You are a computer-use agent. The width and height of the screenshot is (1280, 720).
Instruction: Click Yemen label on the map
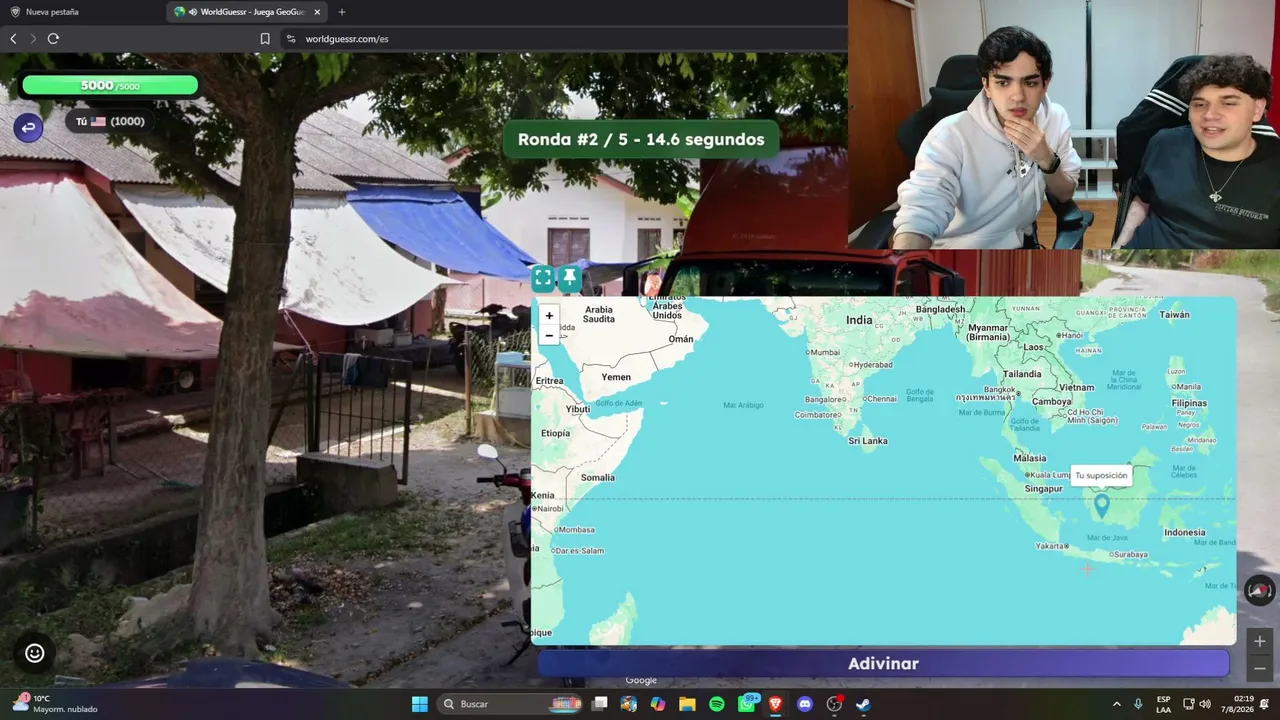(616, 377)
